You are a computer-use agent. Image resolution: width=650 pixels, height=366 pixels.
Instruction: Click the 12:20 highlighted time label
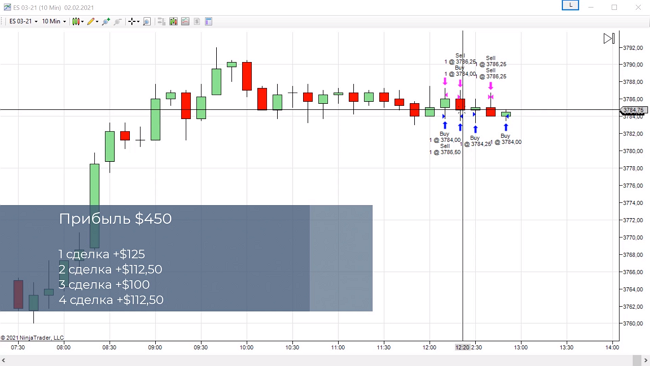coord(462,347)
